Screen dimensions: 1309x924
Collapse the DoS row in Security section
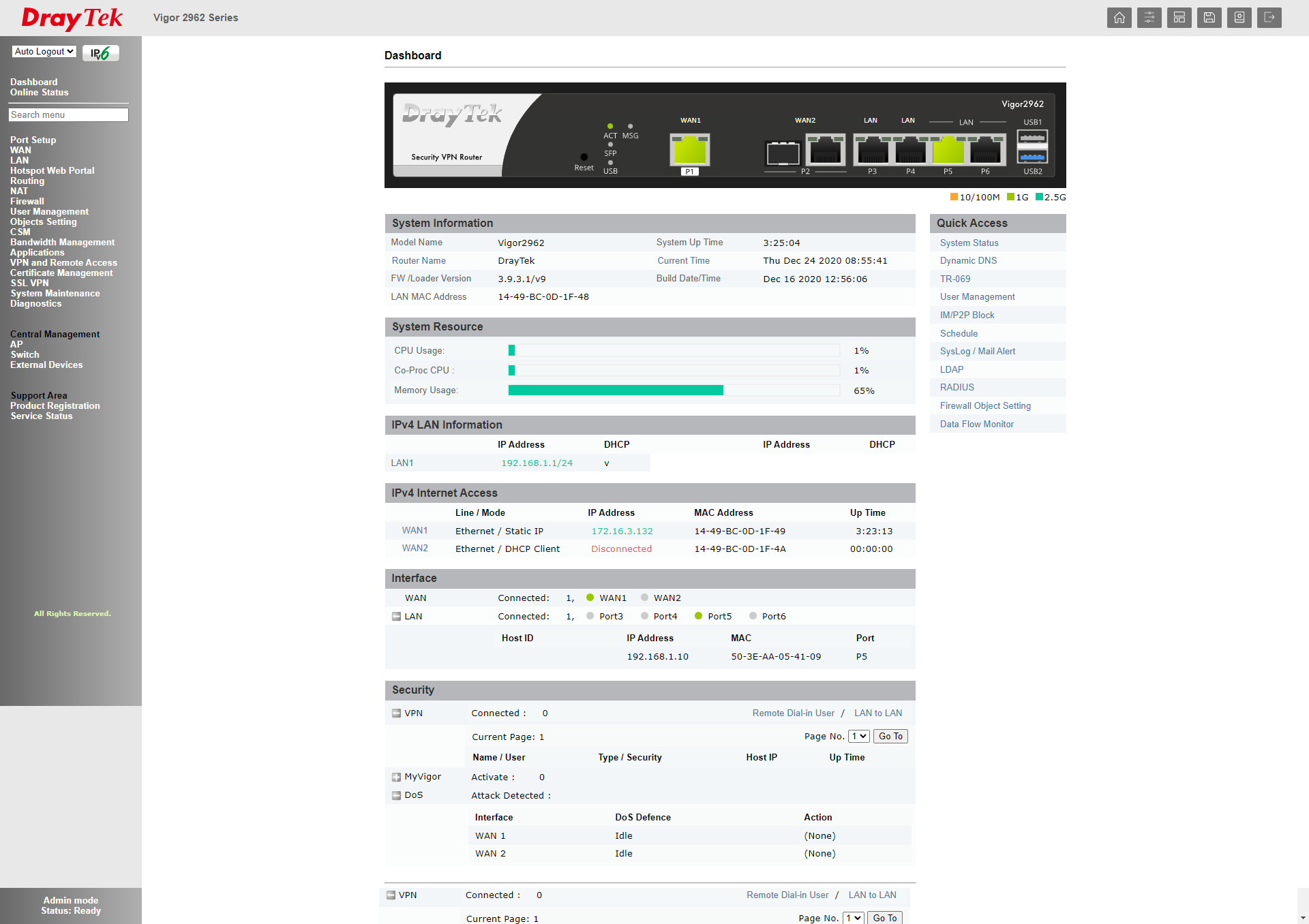(x=396, y=795)
